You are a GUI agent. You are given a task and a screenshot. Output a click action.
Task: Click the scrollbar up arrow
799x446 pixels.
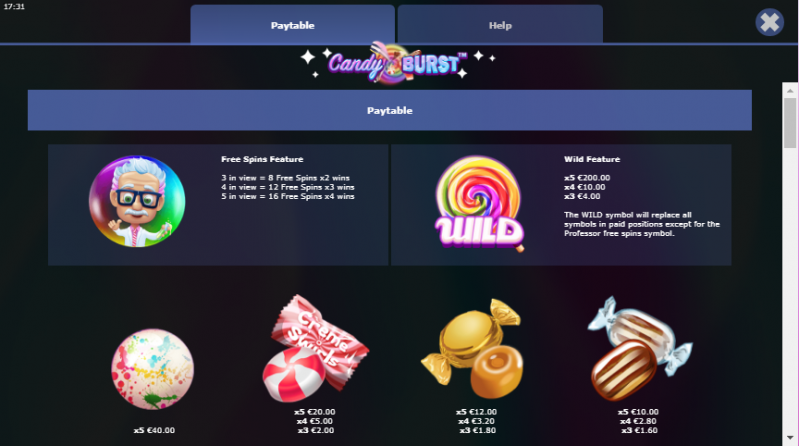tap(790, 90)
